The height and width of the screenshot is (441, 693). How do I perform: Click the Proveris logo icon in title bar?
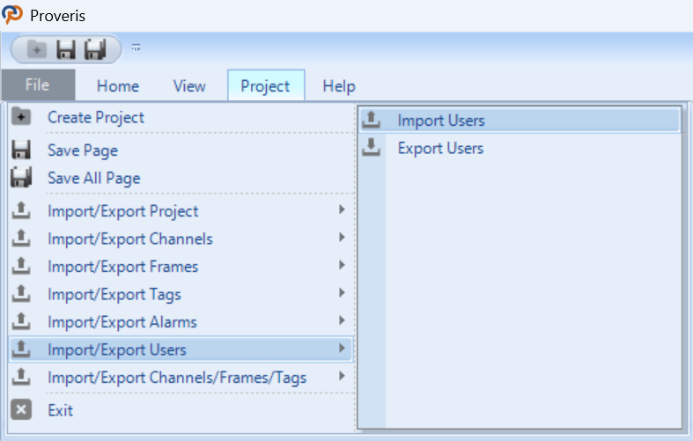tap(12, 15)
